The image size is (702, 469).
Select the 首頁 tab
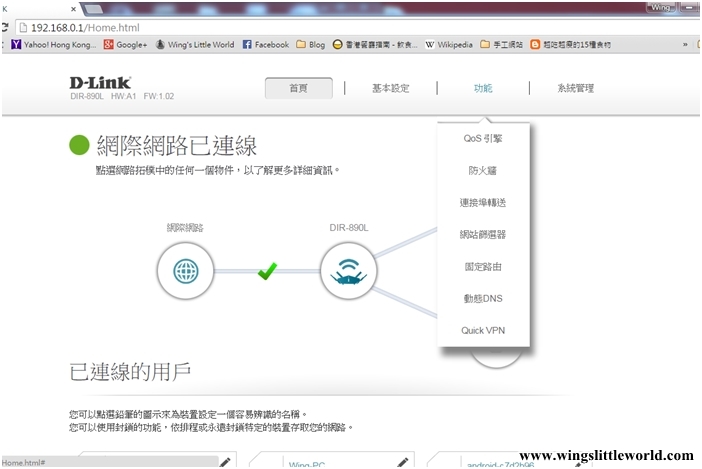point(298,88)
